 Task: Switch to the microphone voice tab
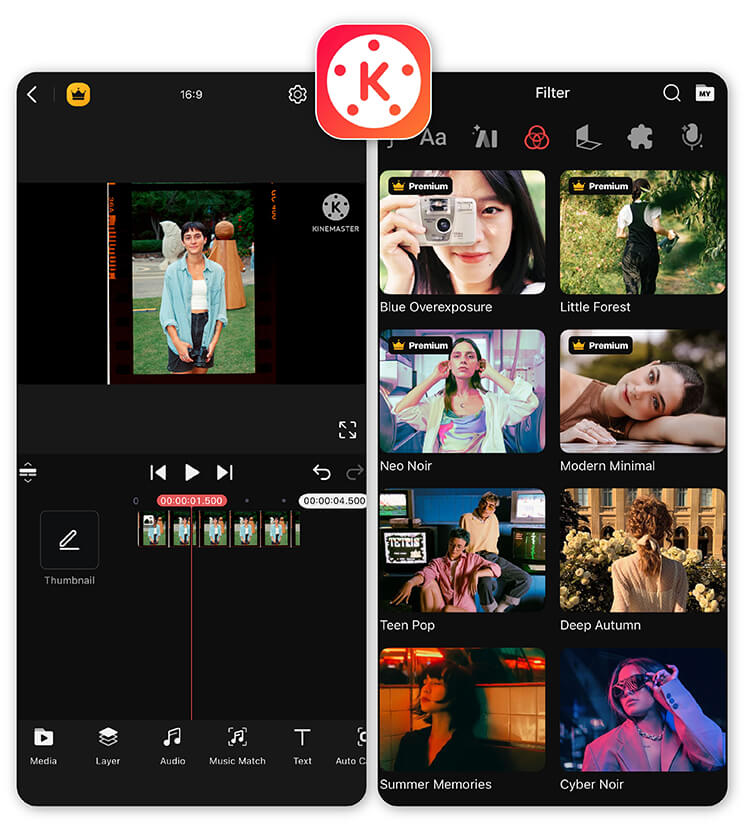click(692, 137)
